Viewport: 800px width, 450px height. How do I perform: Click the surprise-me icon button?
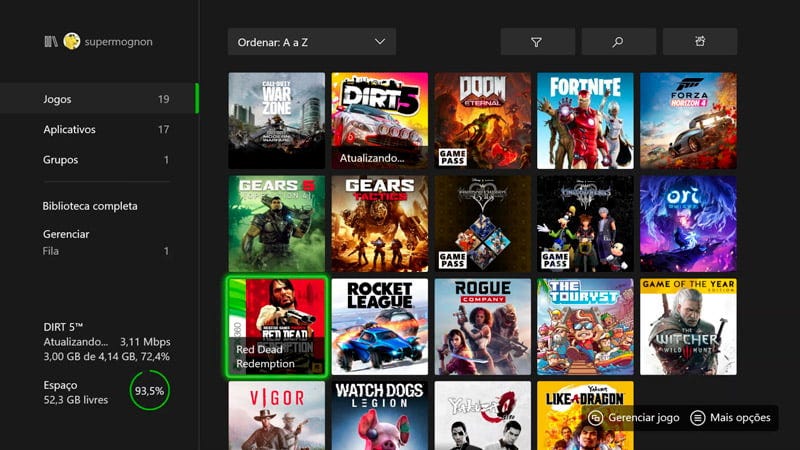[x=699, y=42]
